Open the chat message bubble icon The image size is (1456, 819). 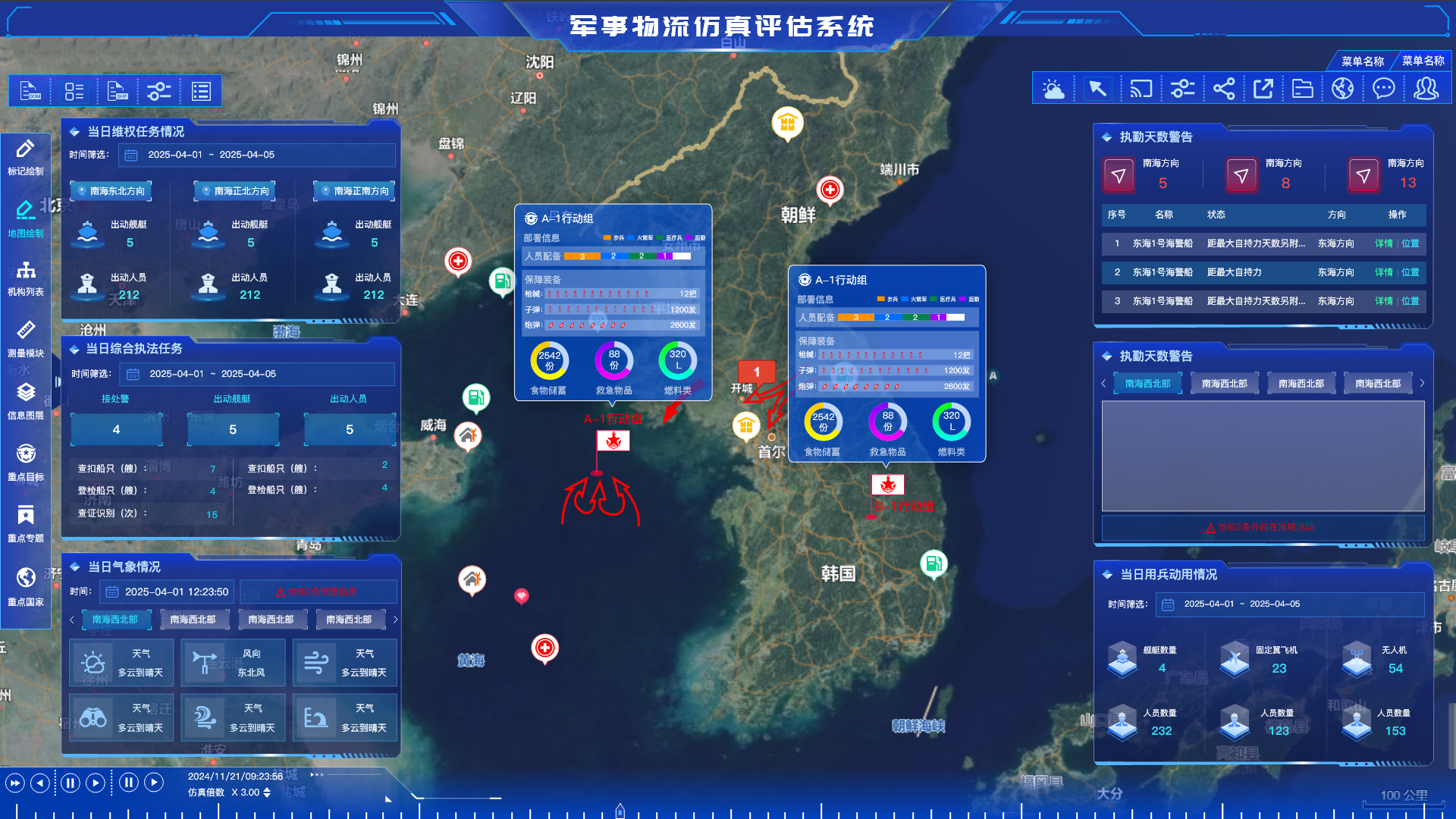1383,89
